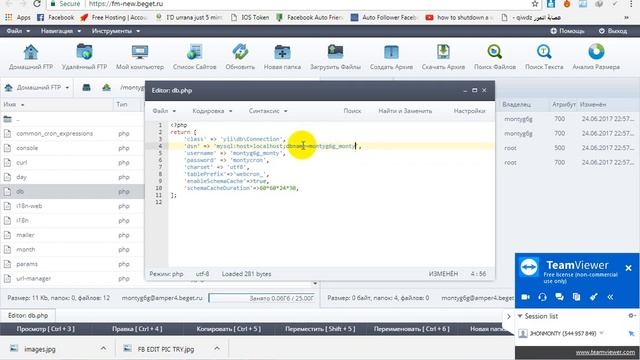The image size is (640, 360).
Task: Reload the browser page
Action: point(37,4)
